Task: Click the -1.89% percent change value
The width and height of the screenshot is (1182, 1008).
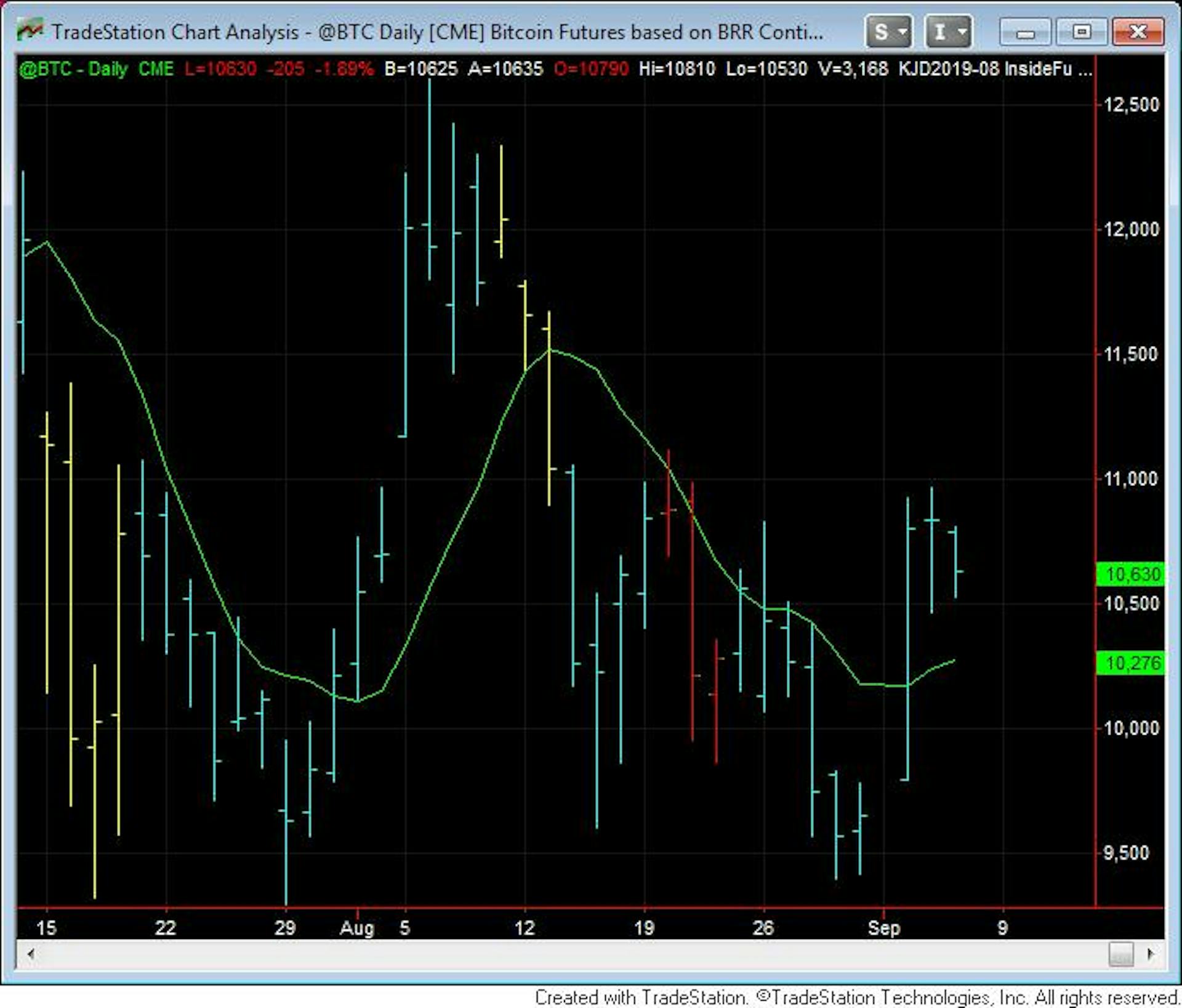Action: click(344, 69)
